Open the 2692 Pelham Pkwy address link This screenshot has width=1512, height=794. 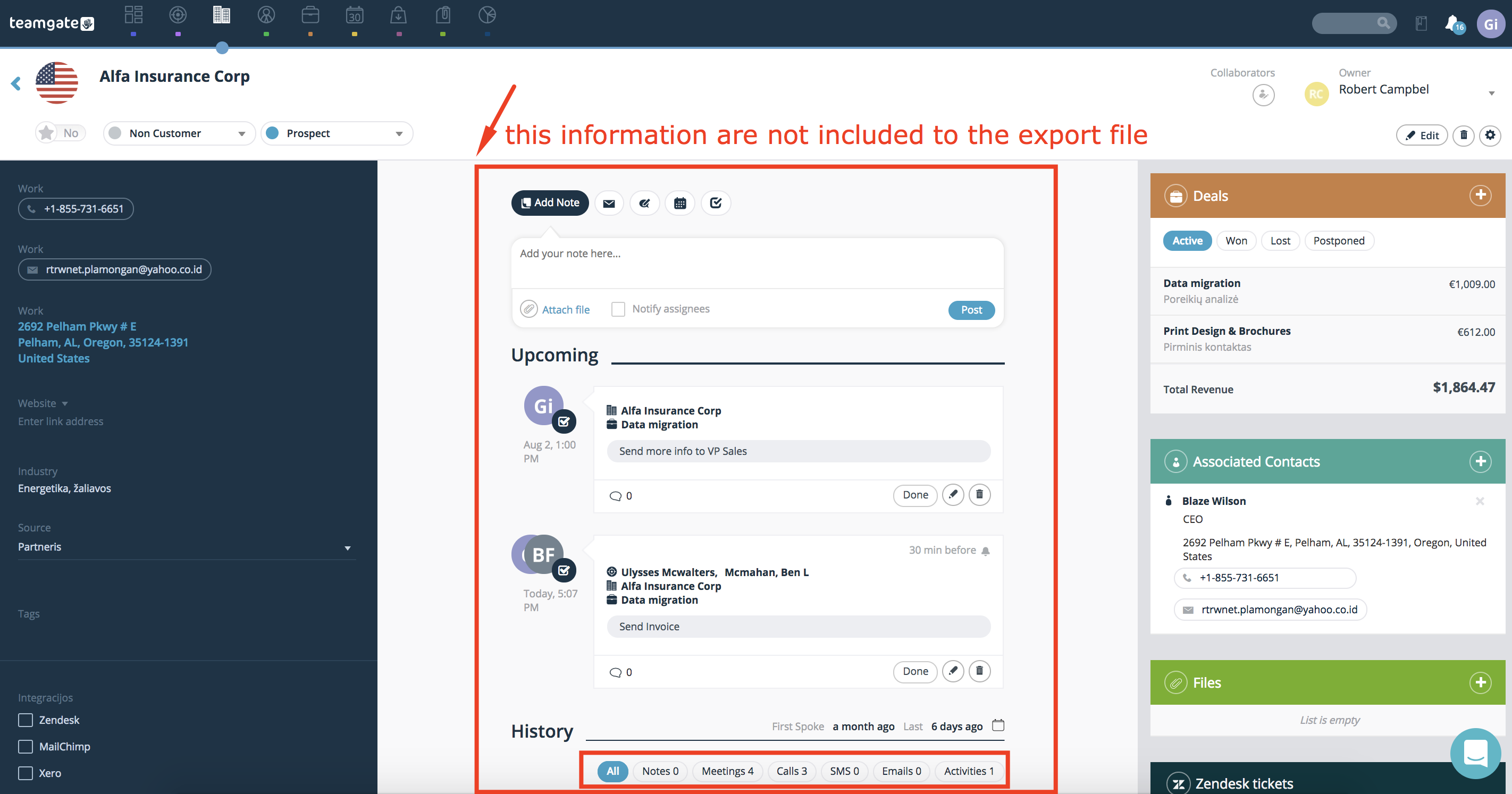click(103, 342)
